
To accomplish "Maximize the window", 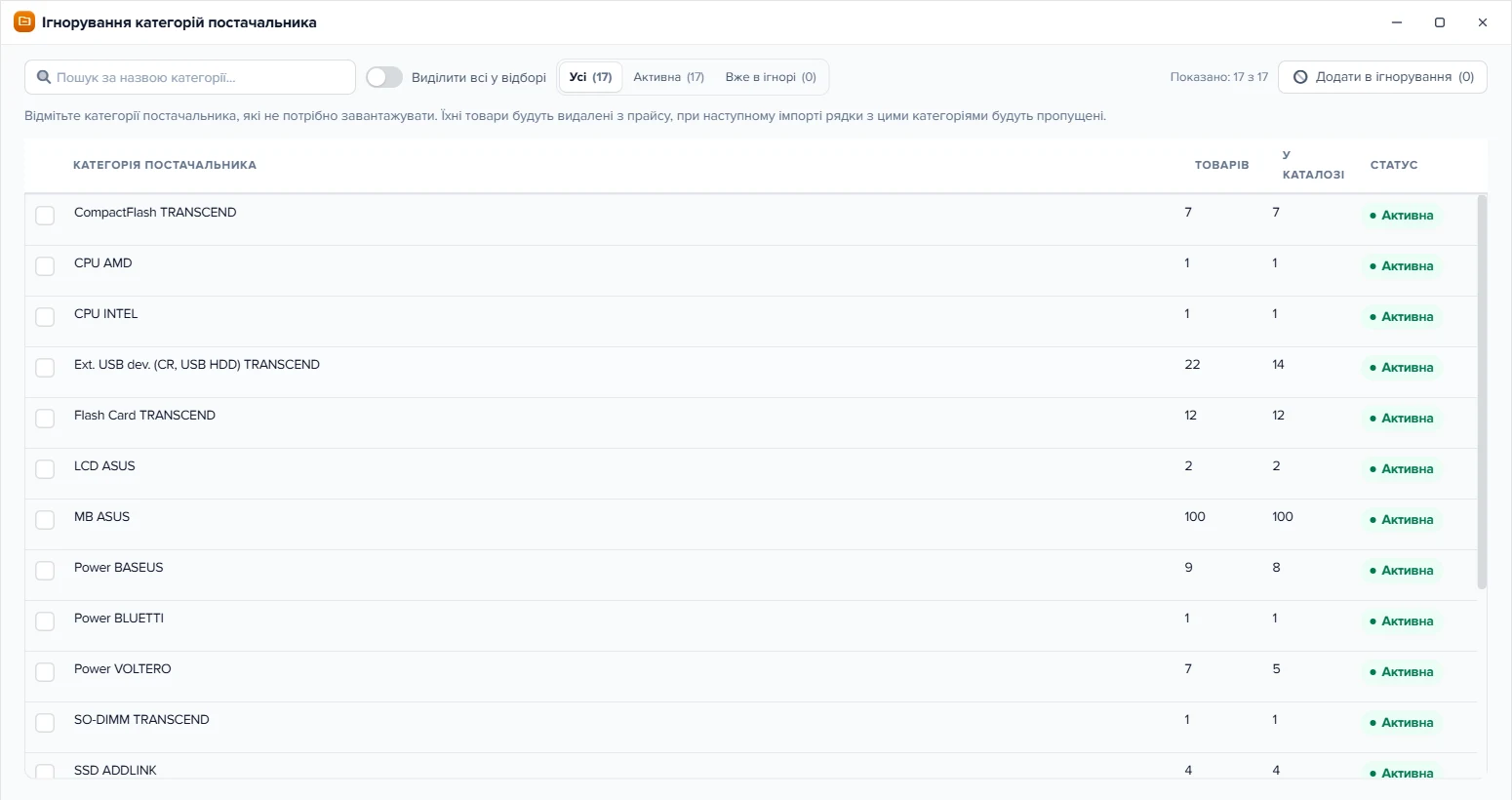I will (x=1440, y=22).
